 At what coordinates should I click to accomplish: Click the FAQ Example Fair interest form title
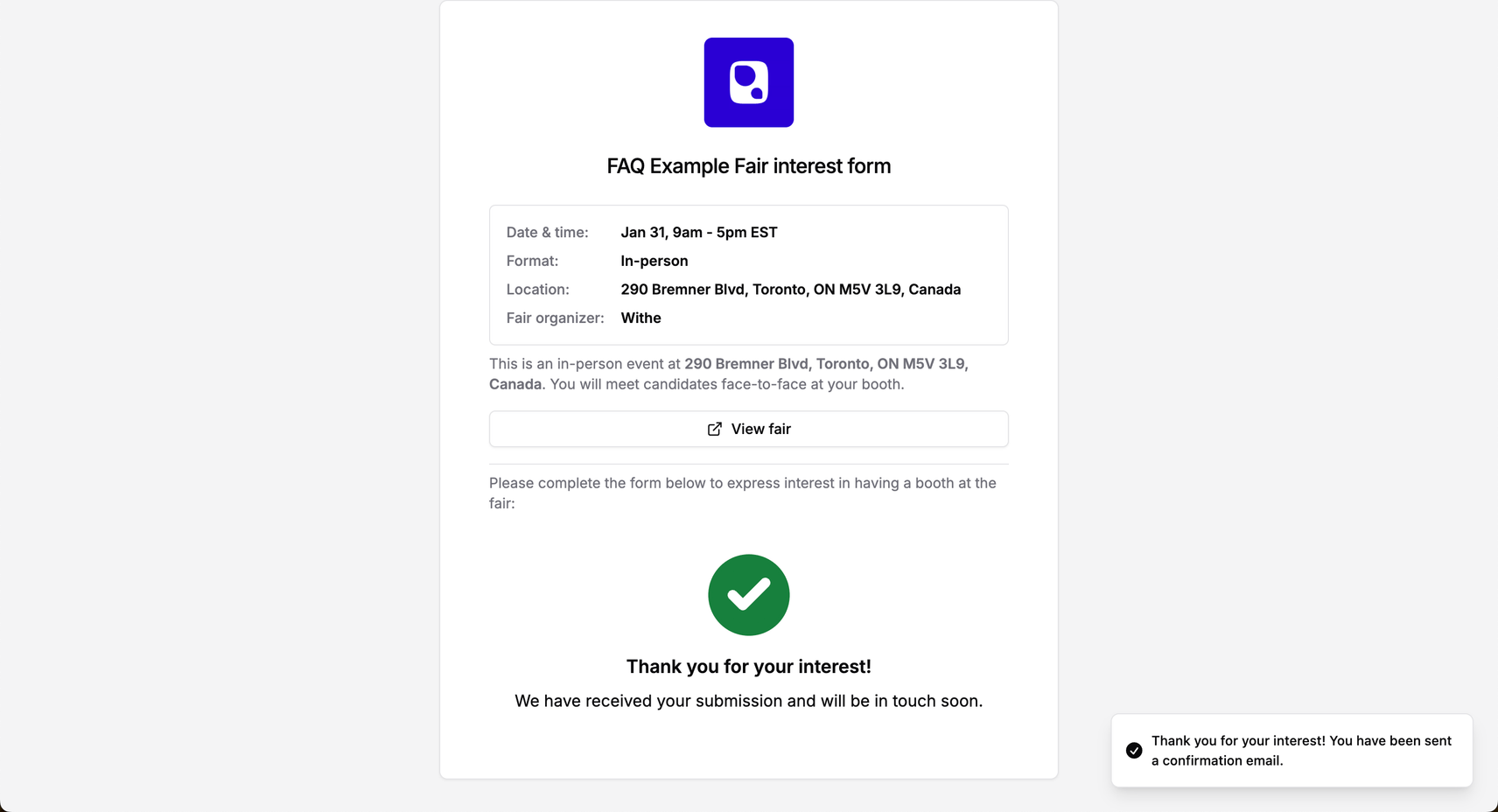[x=748, y=166]
